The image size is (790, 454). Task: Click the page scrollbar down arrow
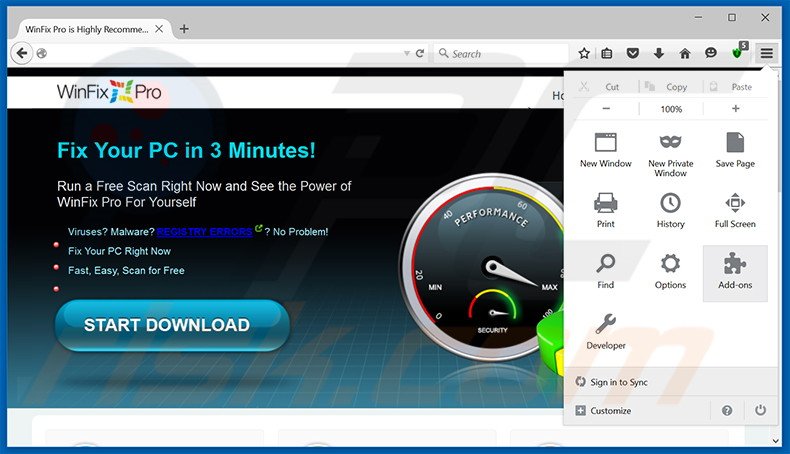[x=776, y=440]
